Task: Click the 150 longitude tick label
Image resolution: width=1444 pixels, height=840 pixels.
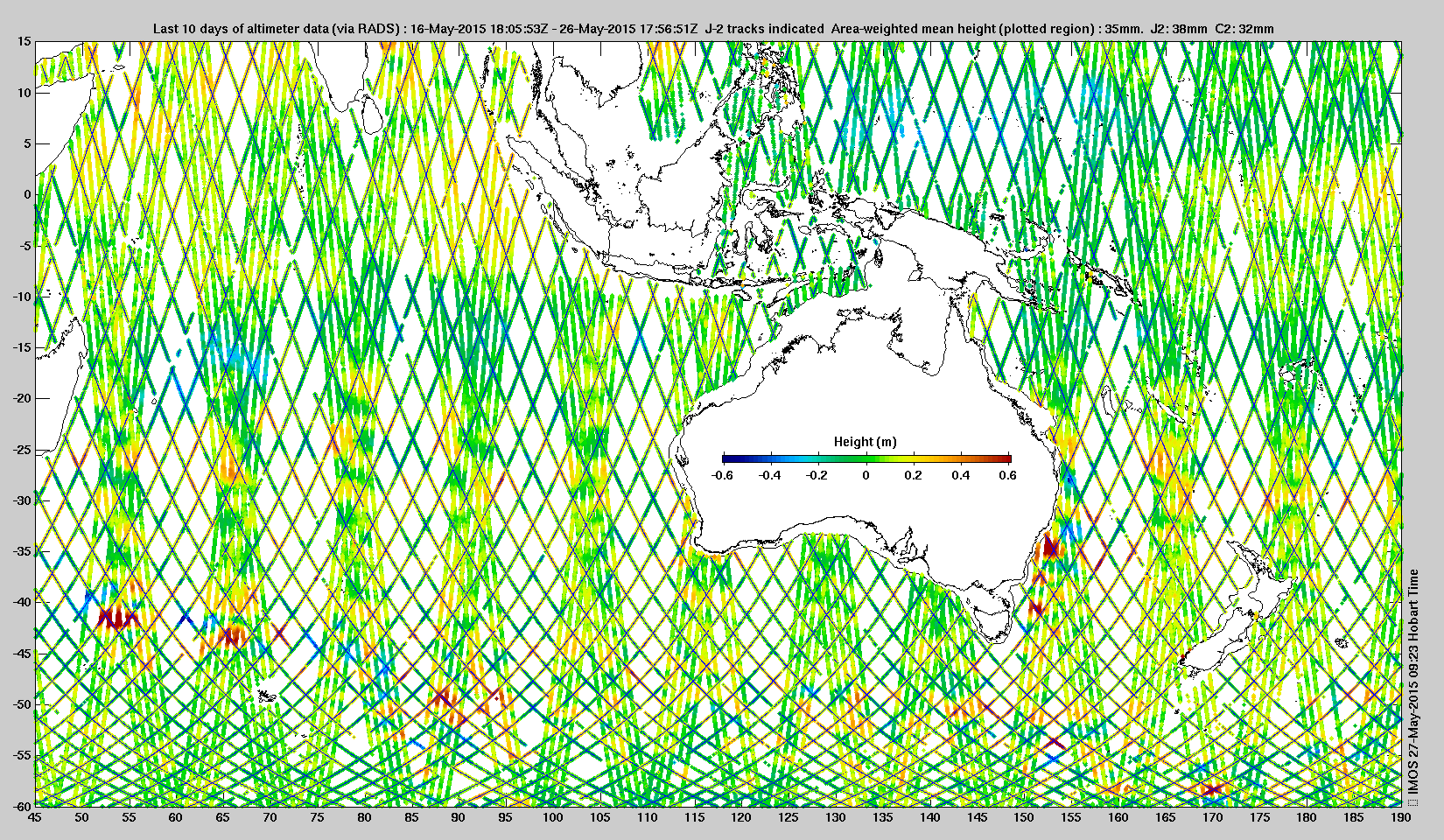Action: 1023,817
